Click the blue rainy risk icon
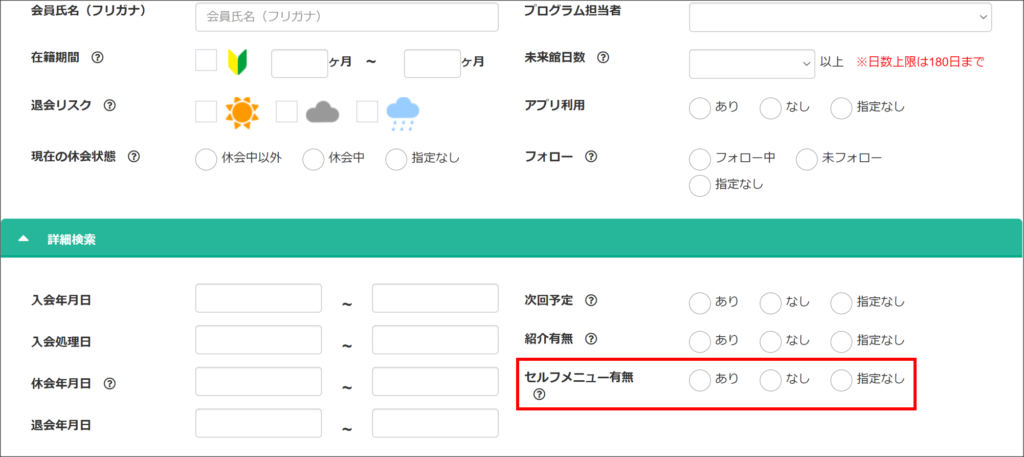Image resolution: width=1024 pixels, height=457 pixels. click(403, 113)
